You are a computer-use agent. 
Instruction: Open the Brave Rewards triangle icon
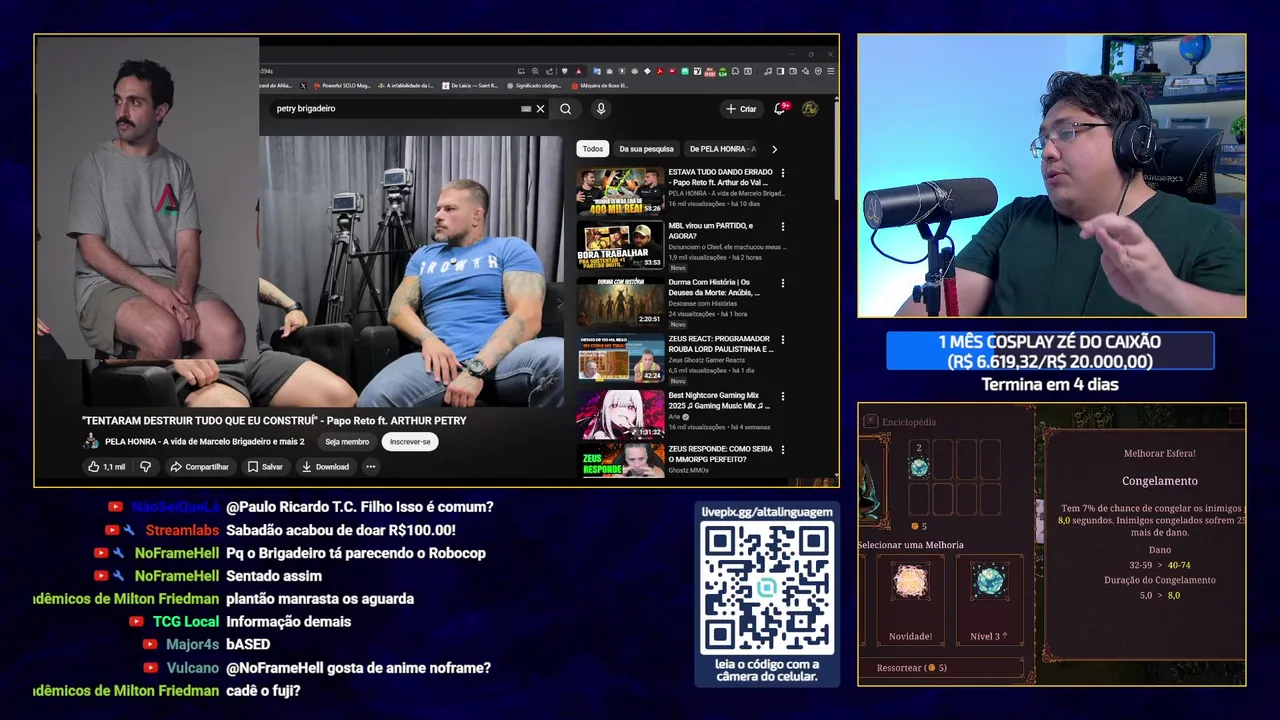tap(578, 71)
